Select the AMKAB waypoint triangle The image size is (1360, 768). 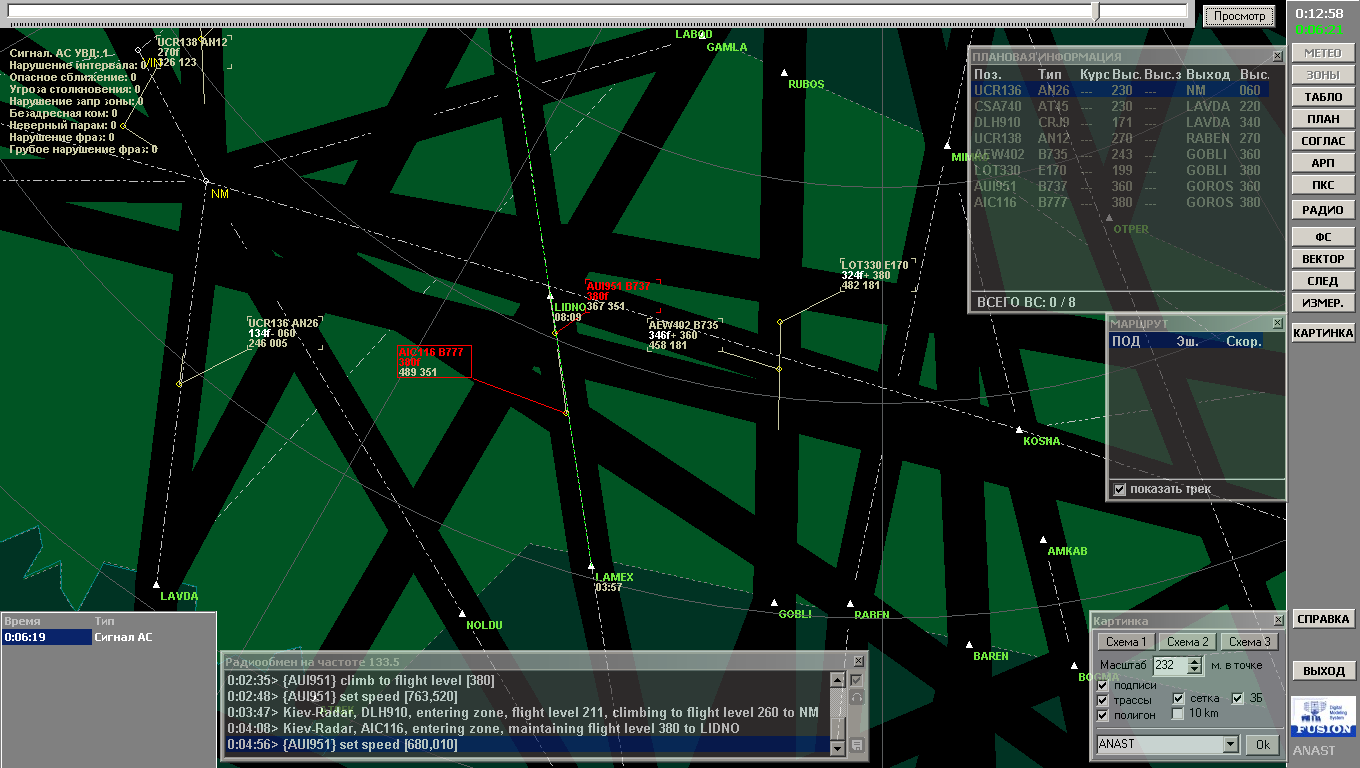coord(1043,539)
